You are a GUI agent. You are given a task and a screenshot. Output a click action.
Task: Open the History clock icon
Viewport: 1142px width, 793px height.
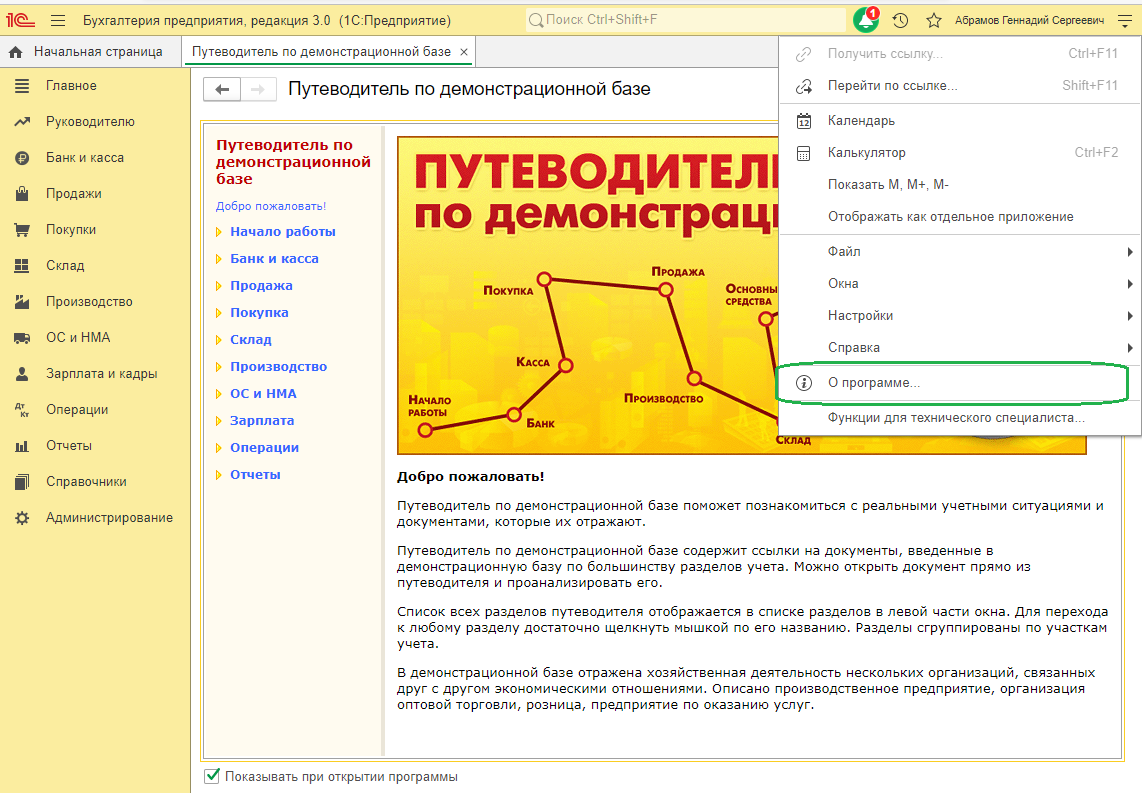[901, 20]
